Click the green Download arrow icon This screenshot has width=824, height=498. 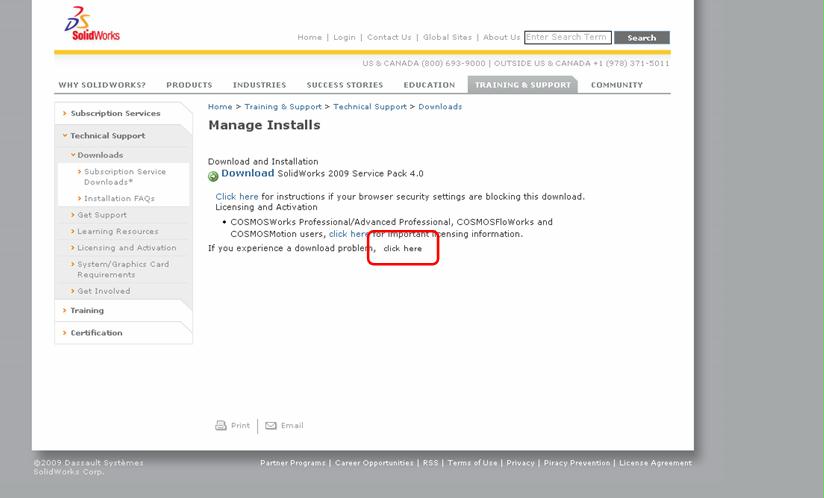coord(213,177)
